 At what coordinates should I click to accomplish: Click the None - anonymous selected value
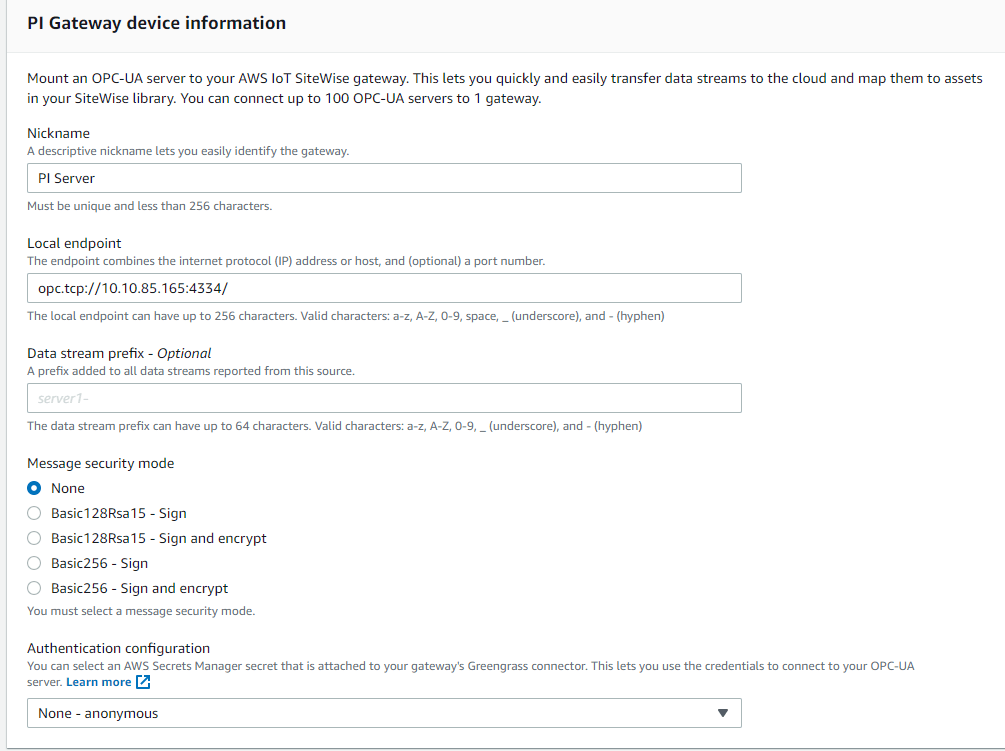98,713
